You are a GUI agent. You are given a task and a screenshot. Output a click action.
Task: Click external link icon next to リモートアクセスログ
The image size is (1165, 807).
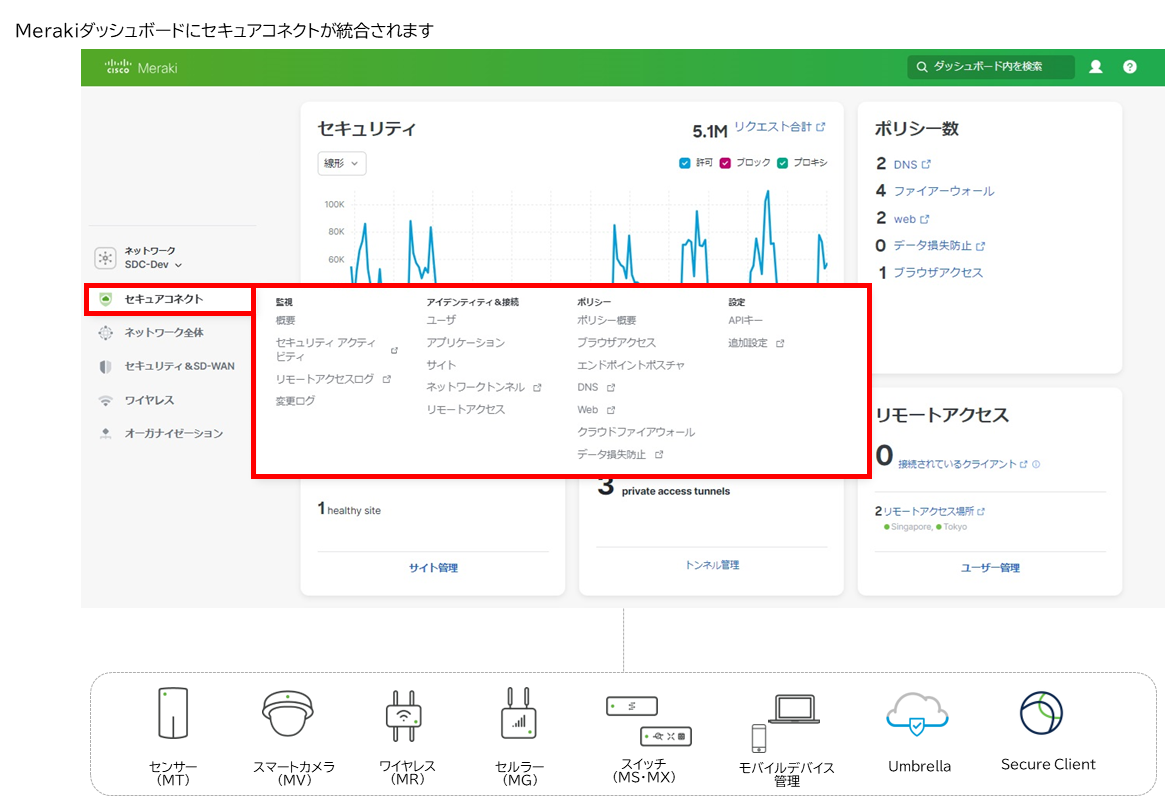(386, 379)
